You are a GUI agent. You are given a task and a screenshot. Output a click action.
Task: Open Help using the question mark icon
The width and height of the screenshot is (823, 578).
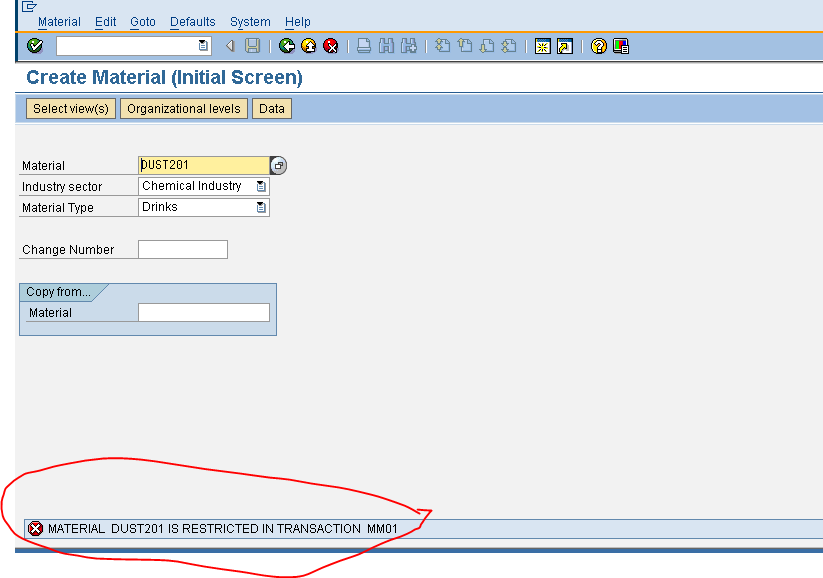[597, 45]
